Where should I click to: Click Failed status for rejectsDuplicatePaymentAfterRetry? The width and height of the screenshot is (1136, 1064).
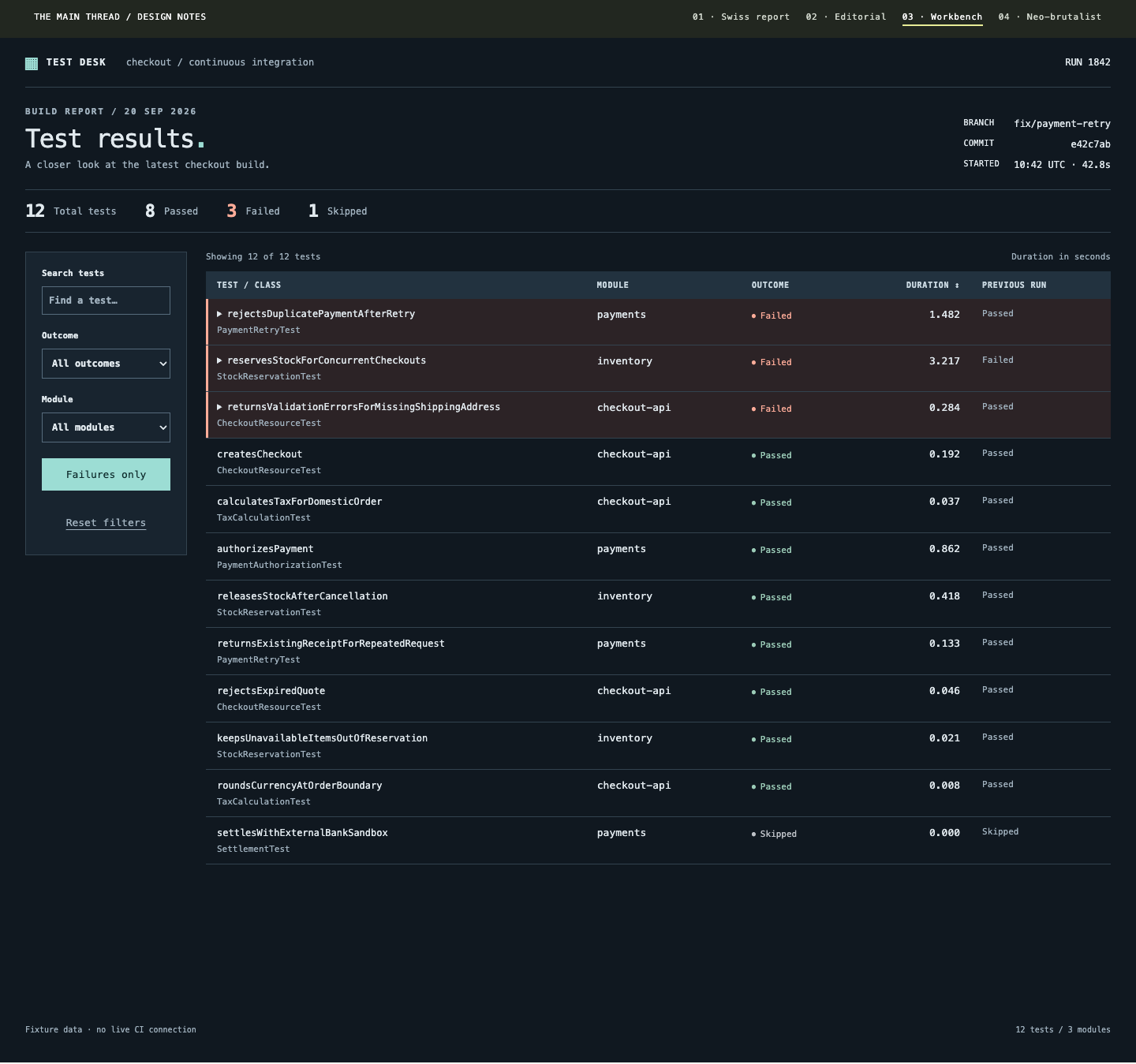click(772, 315)
